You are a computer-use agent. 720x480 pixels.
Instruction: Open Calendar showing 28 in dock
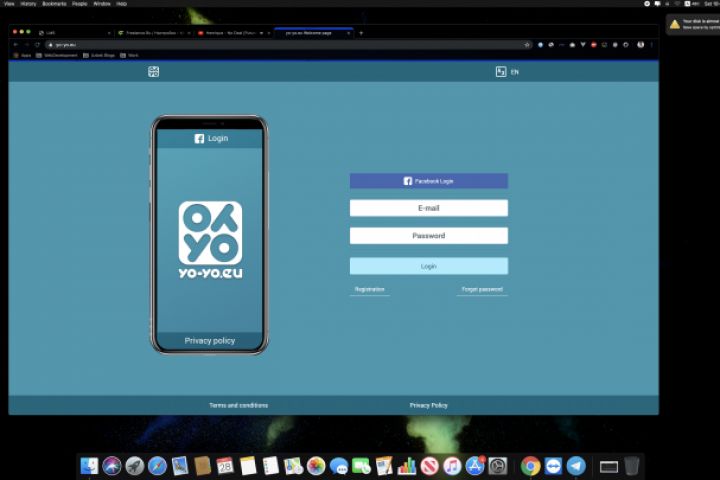(225, 466)
